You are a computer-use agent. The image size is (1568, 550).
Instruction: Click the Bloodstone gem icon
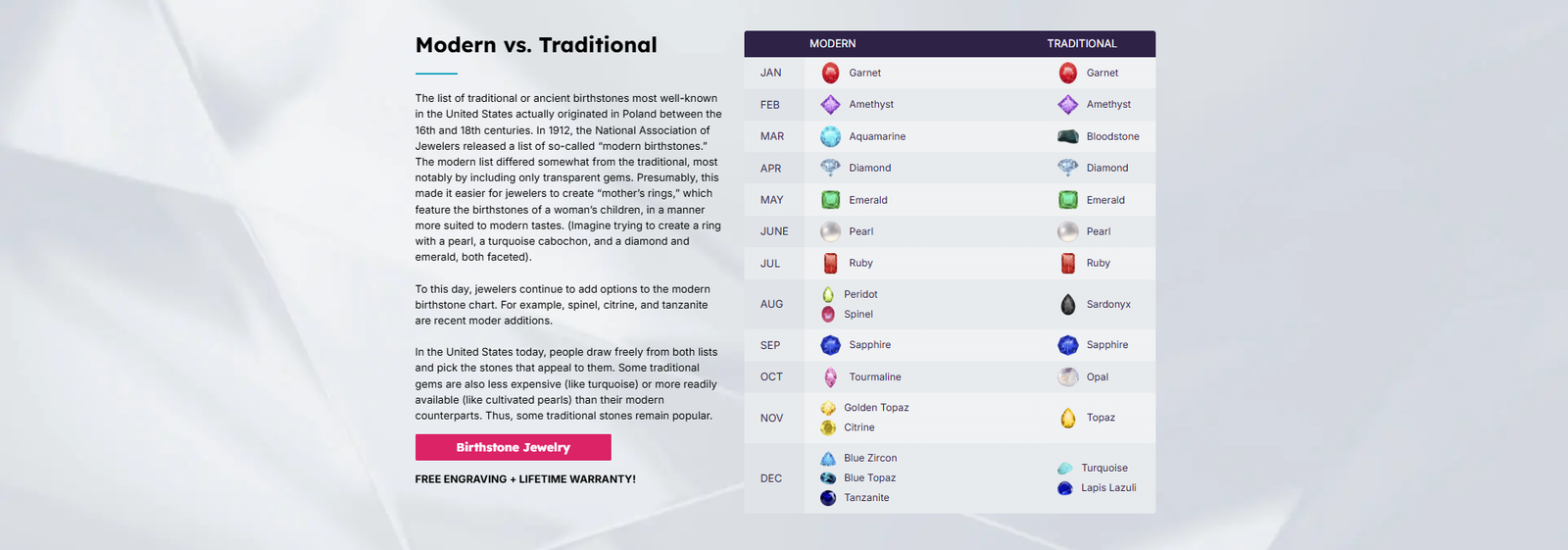pos(1068,136)
